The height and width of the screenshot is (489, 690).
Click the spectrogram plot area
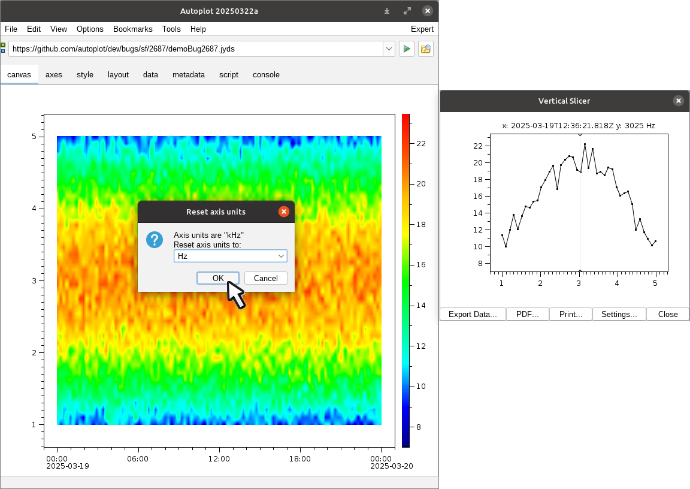[219, 280]
